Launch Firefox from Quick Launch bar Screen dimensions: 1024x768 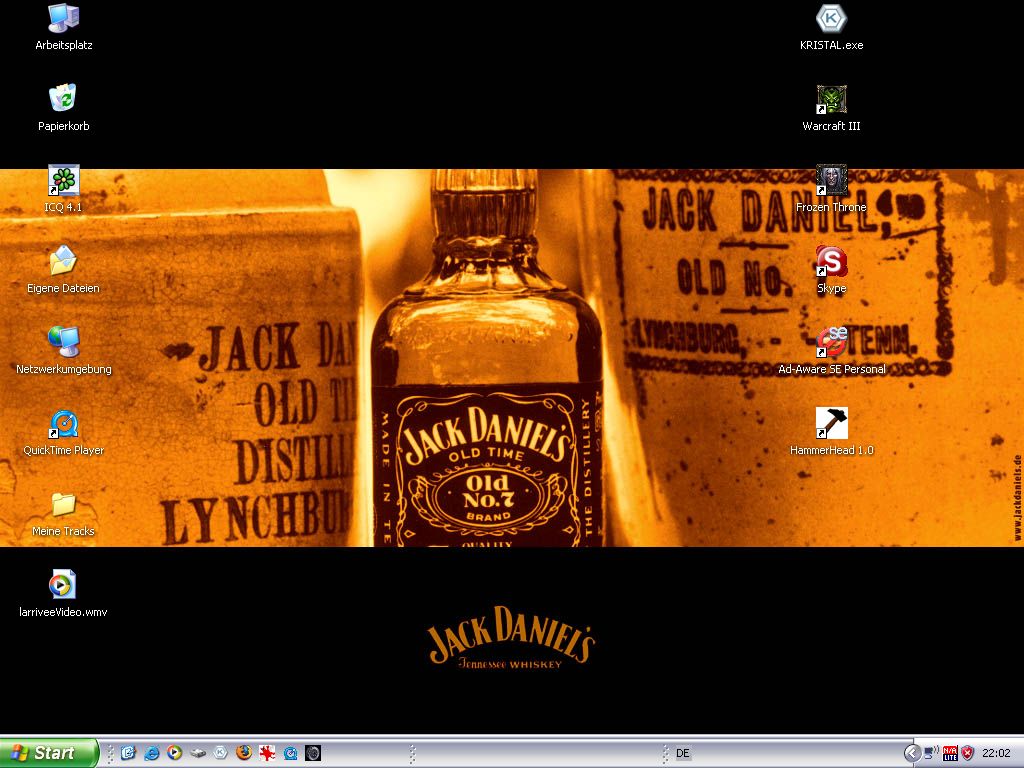tap(244, 753)
